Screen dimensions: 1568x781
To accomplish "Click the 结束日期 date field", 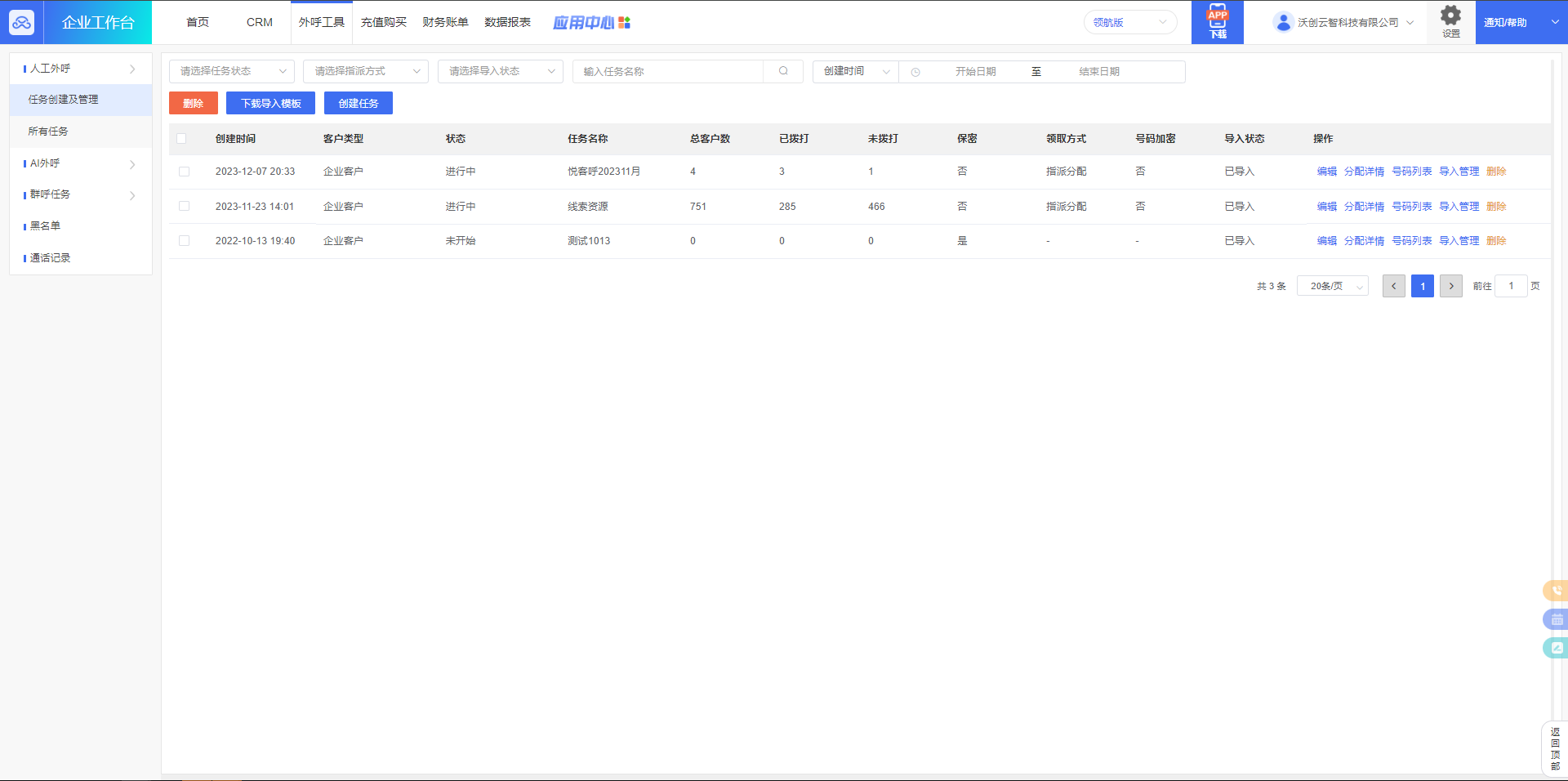I will (x=1099, y=72).
